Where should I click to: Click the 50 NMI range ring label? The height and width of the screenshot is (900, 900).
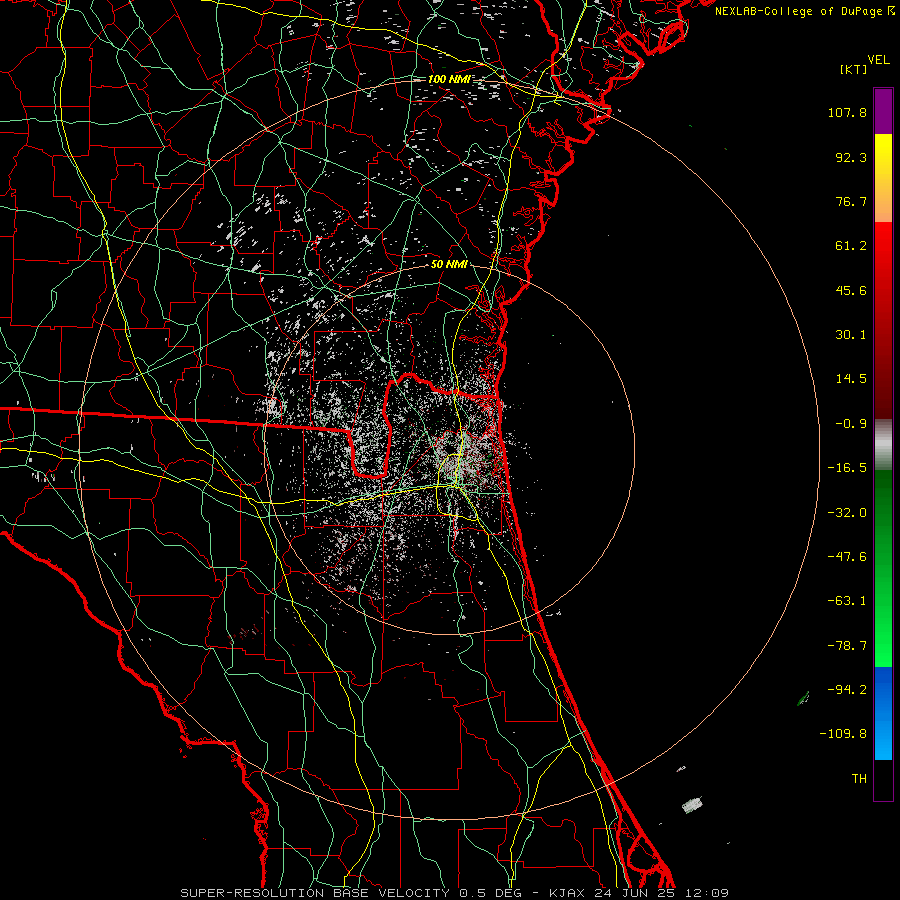click(x=449, y=265)
